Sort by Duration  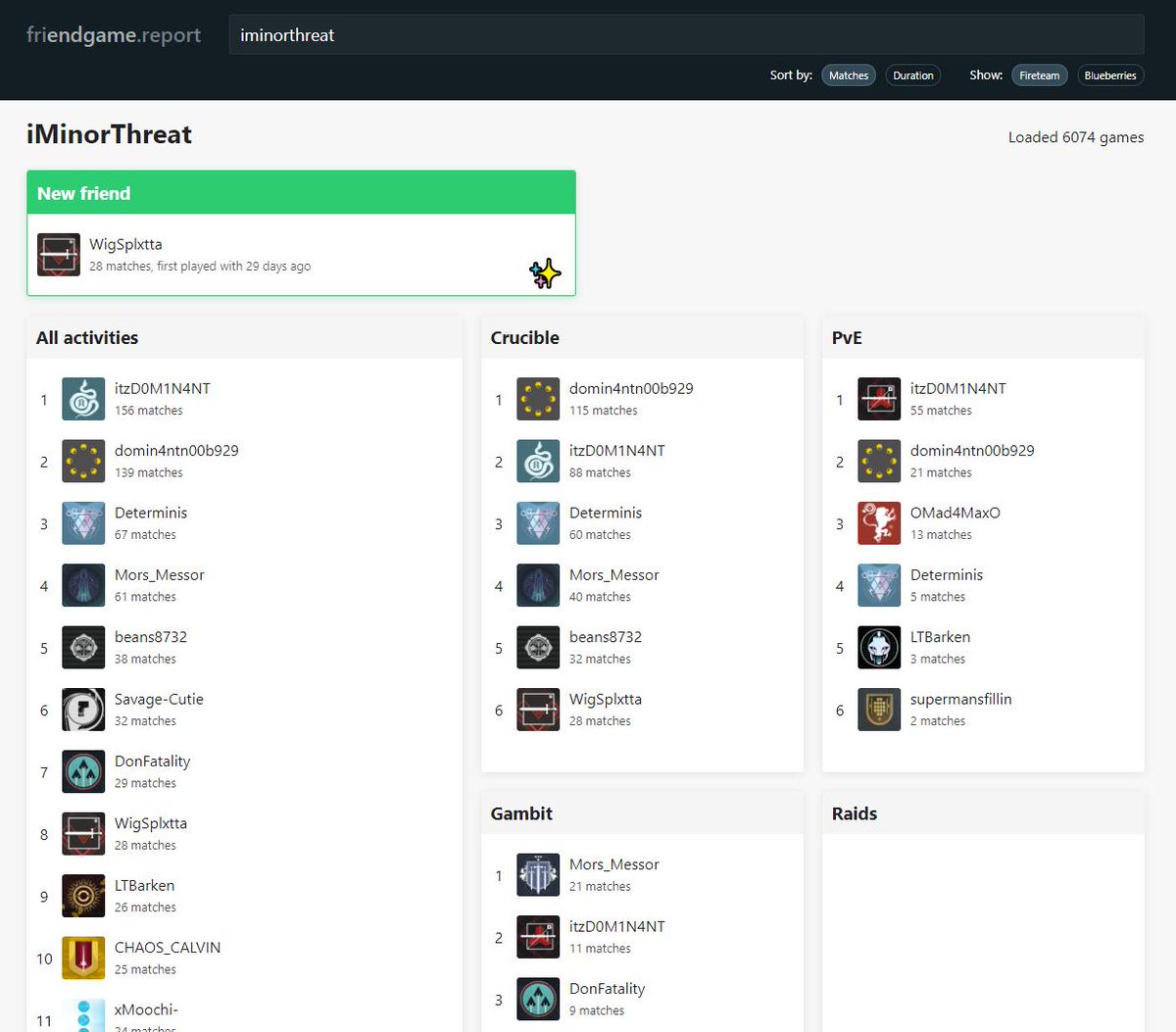coord(913,75)
